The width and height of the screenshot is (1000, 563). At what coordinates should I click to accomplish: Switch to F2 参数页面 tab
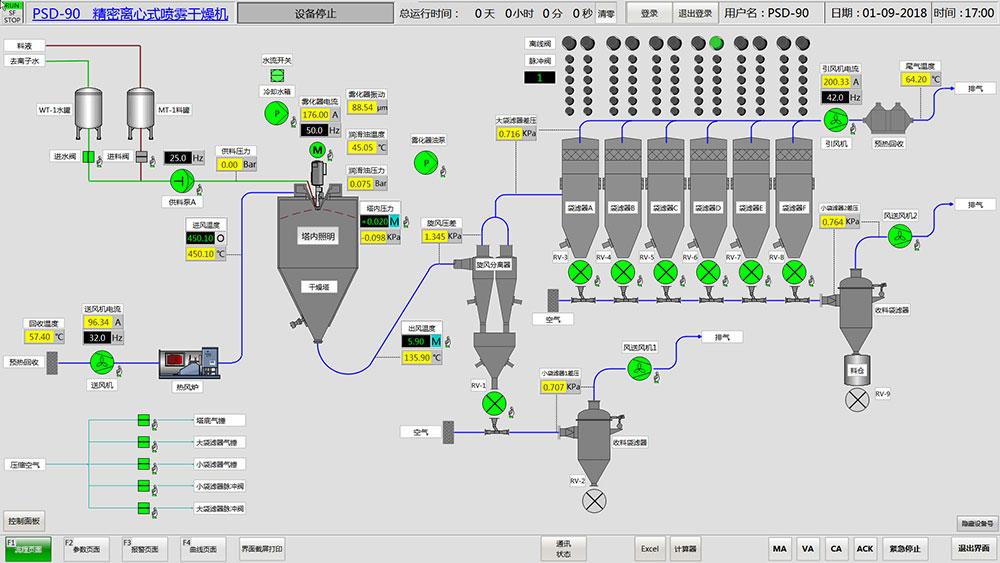88,548
